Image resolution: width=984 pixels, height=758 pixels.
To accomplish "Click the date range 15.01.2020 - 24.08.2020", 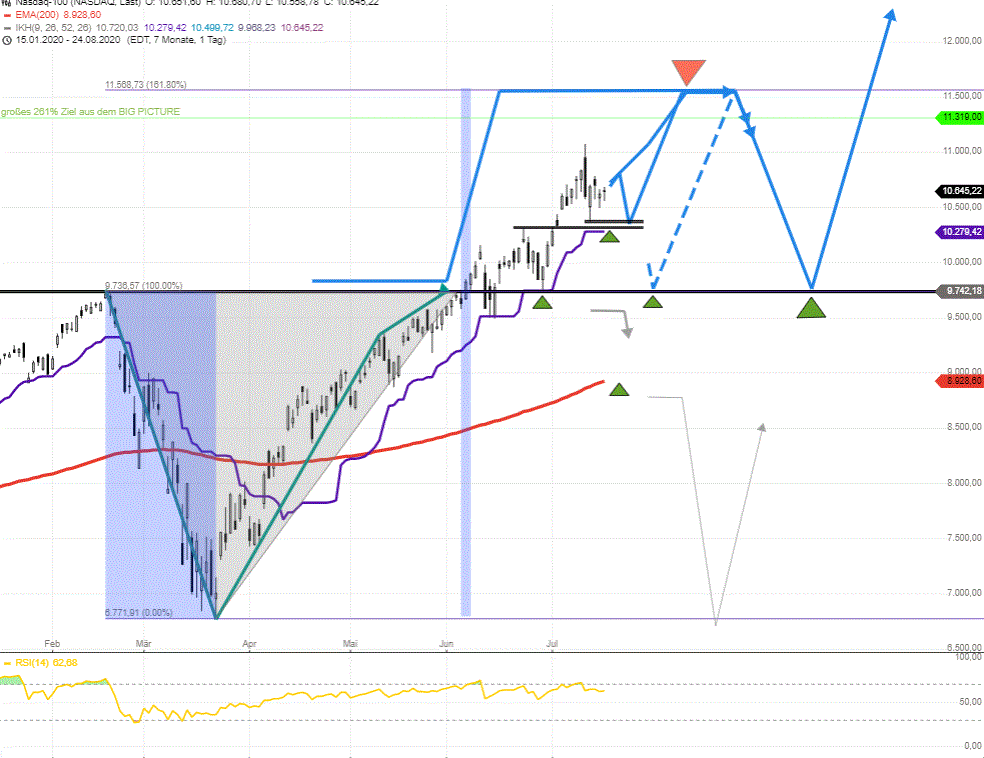I will click(x=68, y=40).
